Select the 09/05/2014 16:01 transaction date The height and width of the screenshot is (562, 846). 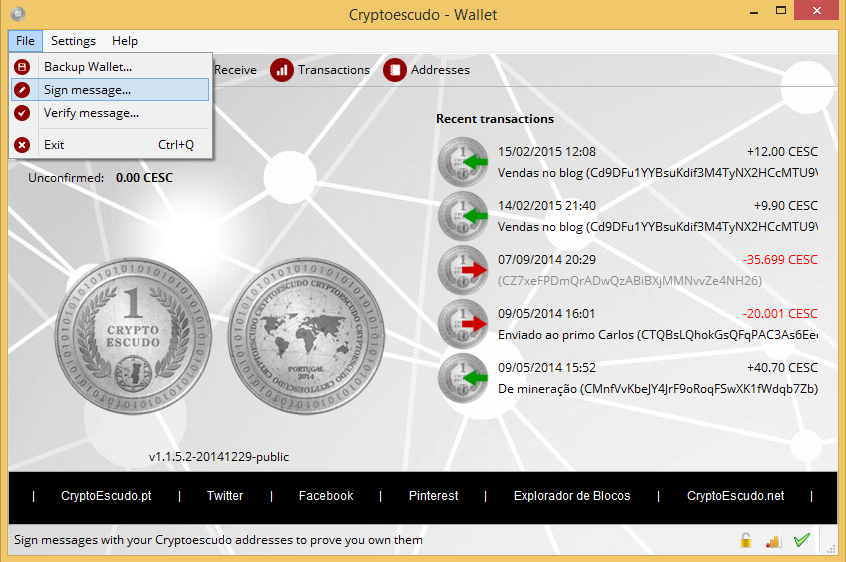(546, 314)
